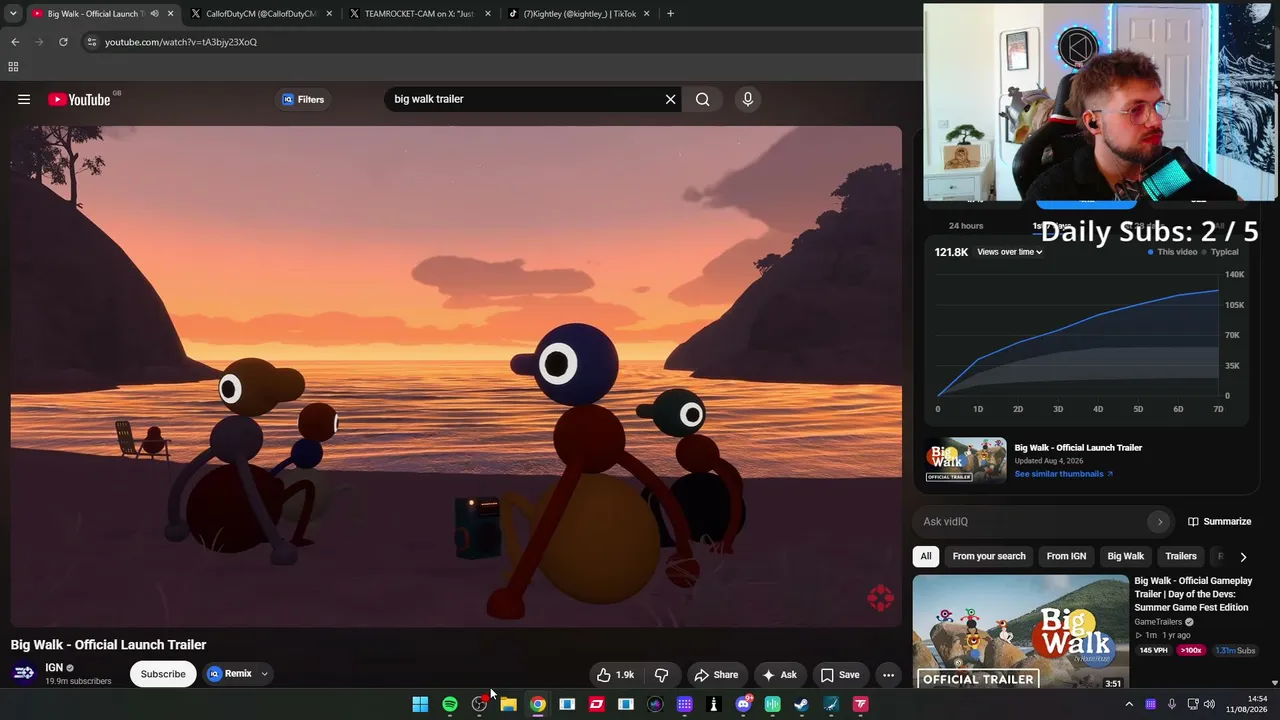Summarize the video with vidIQ
Screen dimensions: 1280x720
[1220, 522]
